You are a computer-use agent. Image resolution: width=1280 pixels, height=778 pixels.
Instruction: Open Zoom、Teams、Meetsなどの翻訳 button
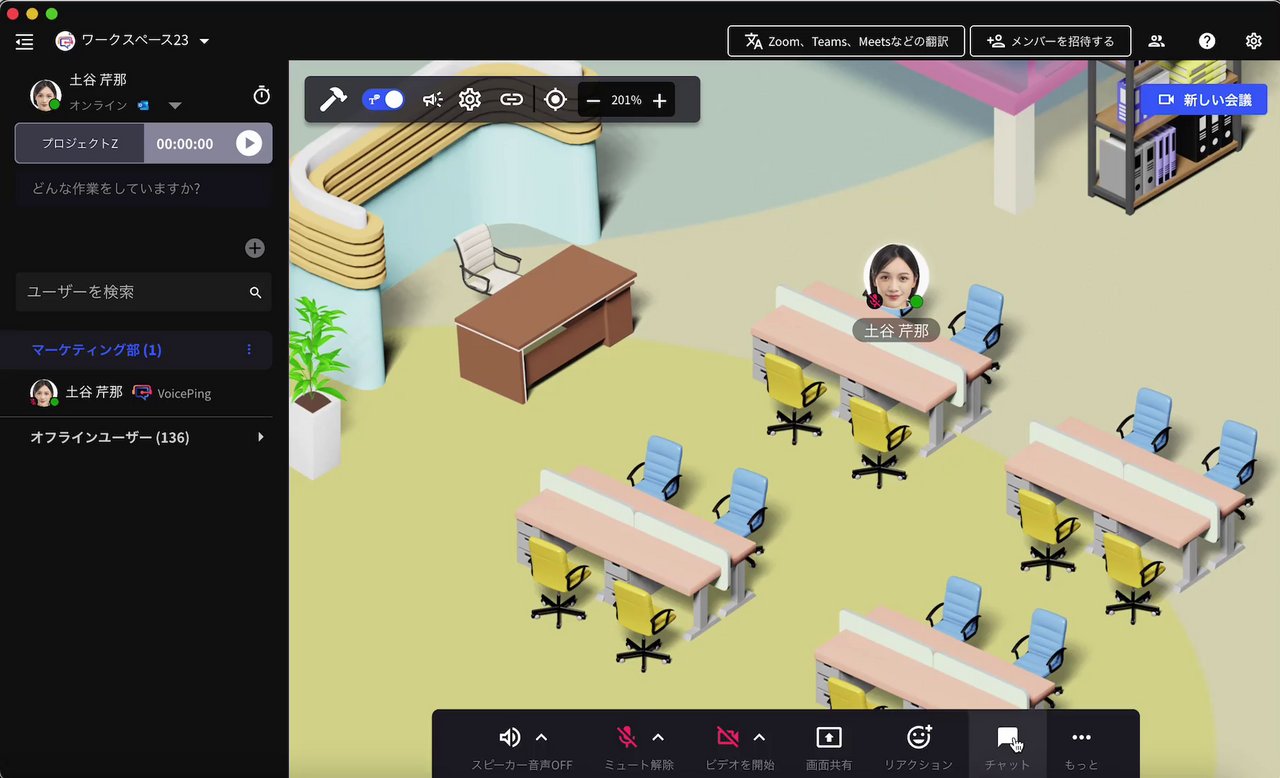pyautogui.click(x=846, y=41)
